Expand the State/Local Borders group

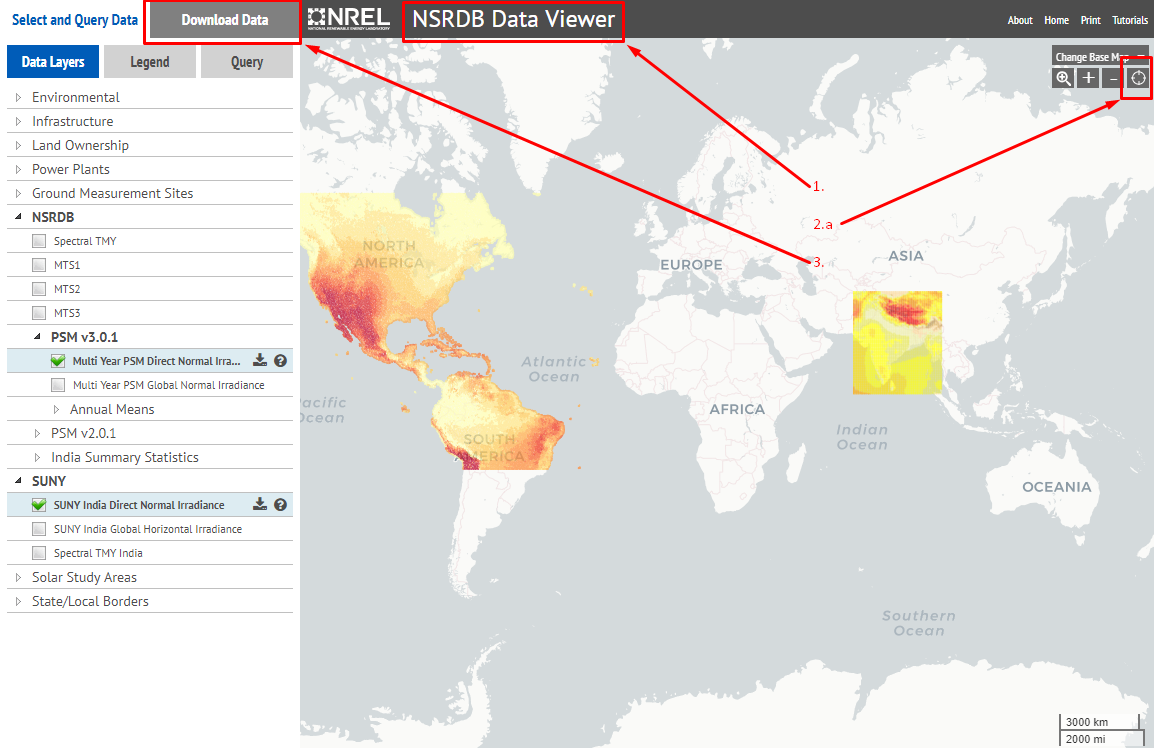pyautogui.click(x=18, y=601)
